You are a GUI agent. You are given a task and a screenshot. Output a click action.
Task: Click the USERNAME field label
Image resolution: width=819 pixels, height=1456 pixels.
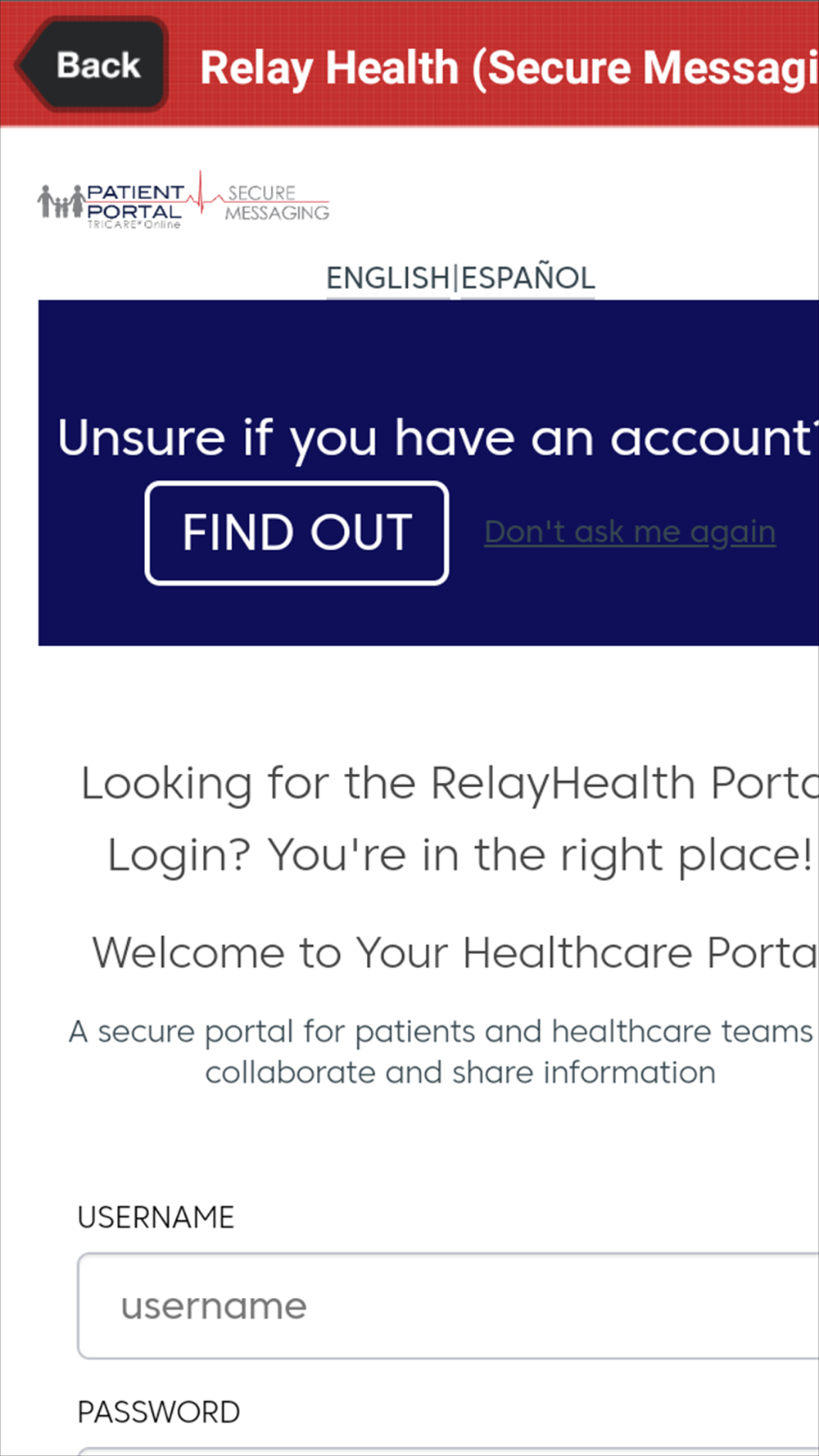pyautogui.click(x=156, y=1218)
